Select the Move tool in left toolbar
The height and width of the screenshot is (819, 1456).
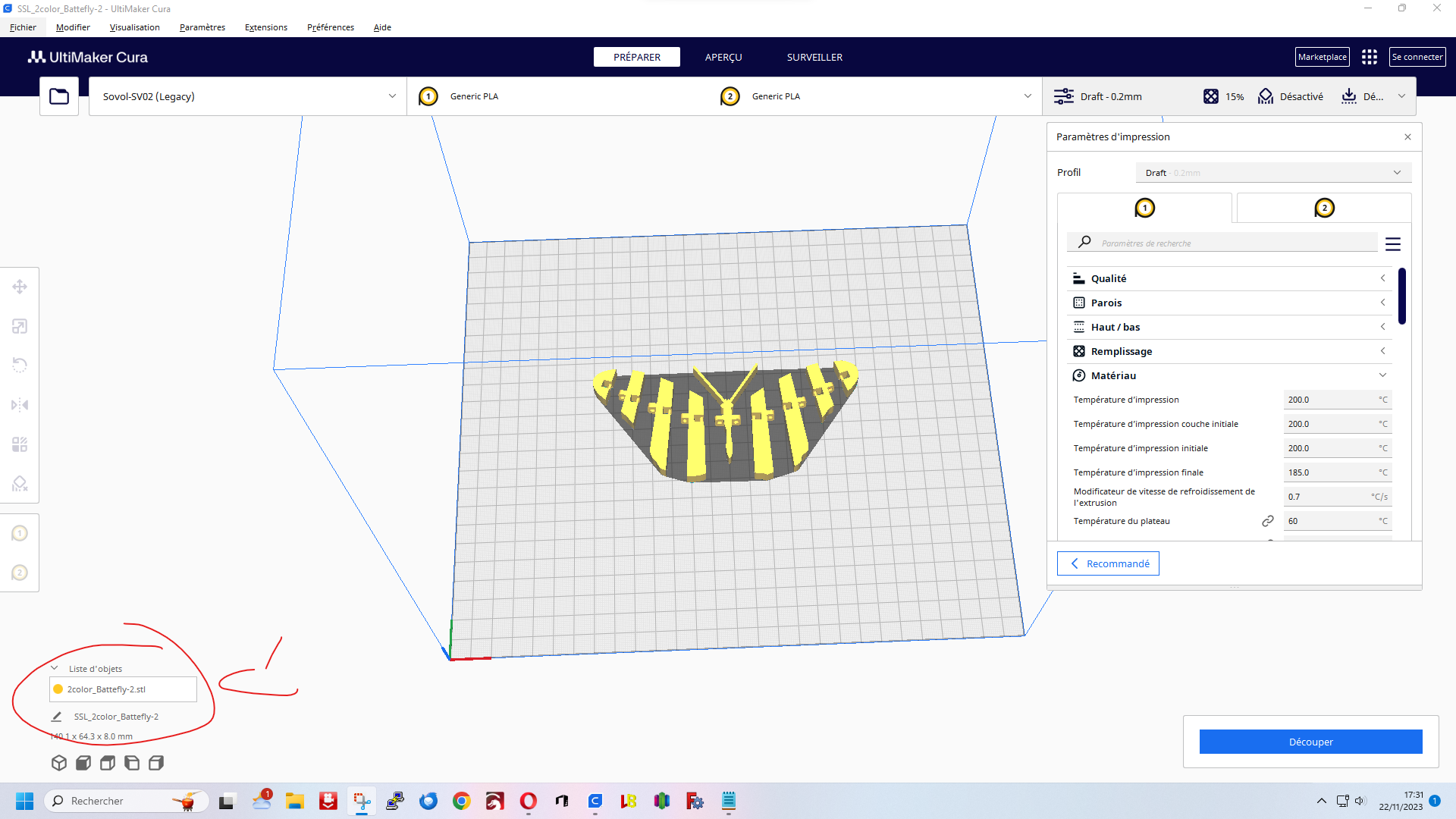coord(20,287)
